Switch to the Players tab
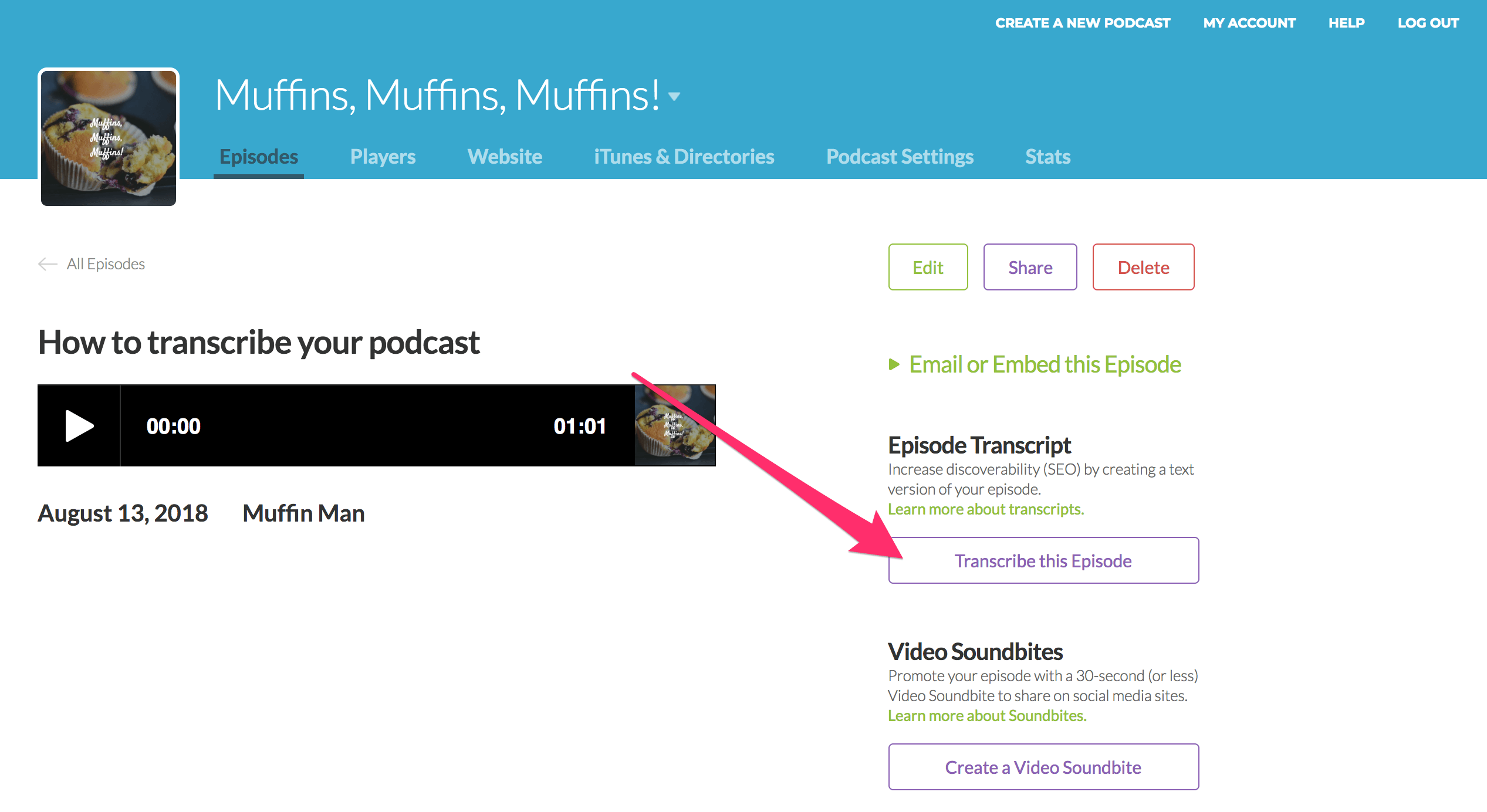1487x812 pixels. [383, 157]
